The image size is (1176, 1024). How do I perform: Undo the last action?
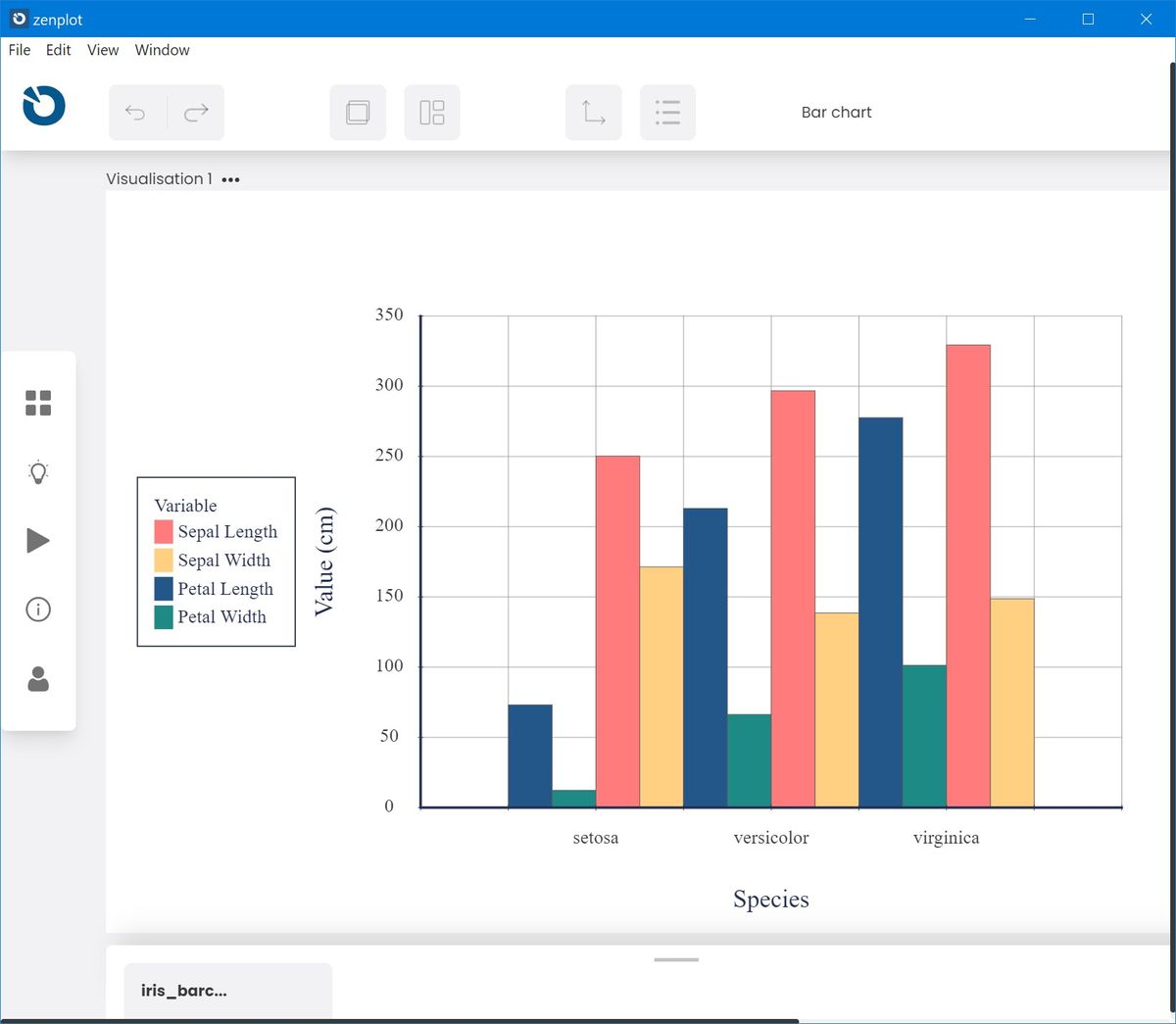click(136, 112)
